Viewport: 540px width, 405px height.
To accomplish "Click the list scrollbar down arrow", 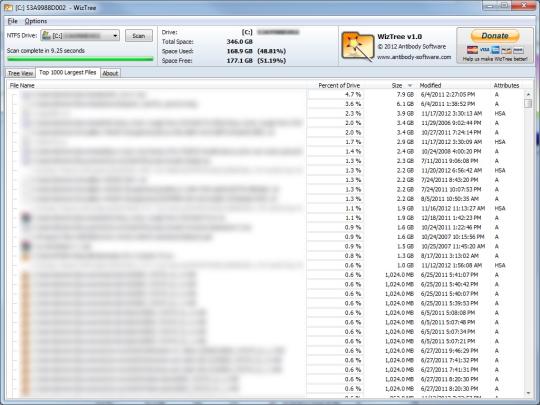I will point(528,393).
